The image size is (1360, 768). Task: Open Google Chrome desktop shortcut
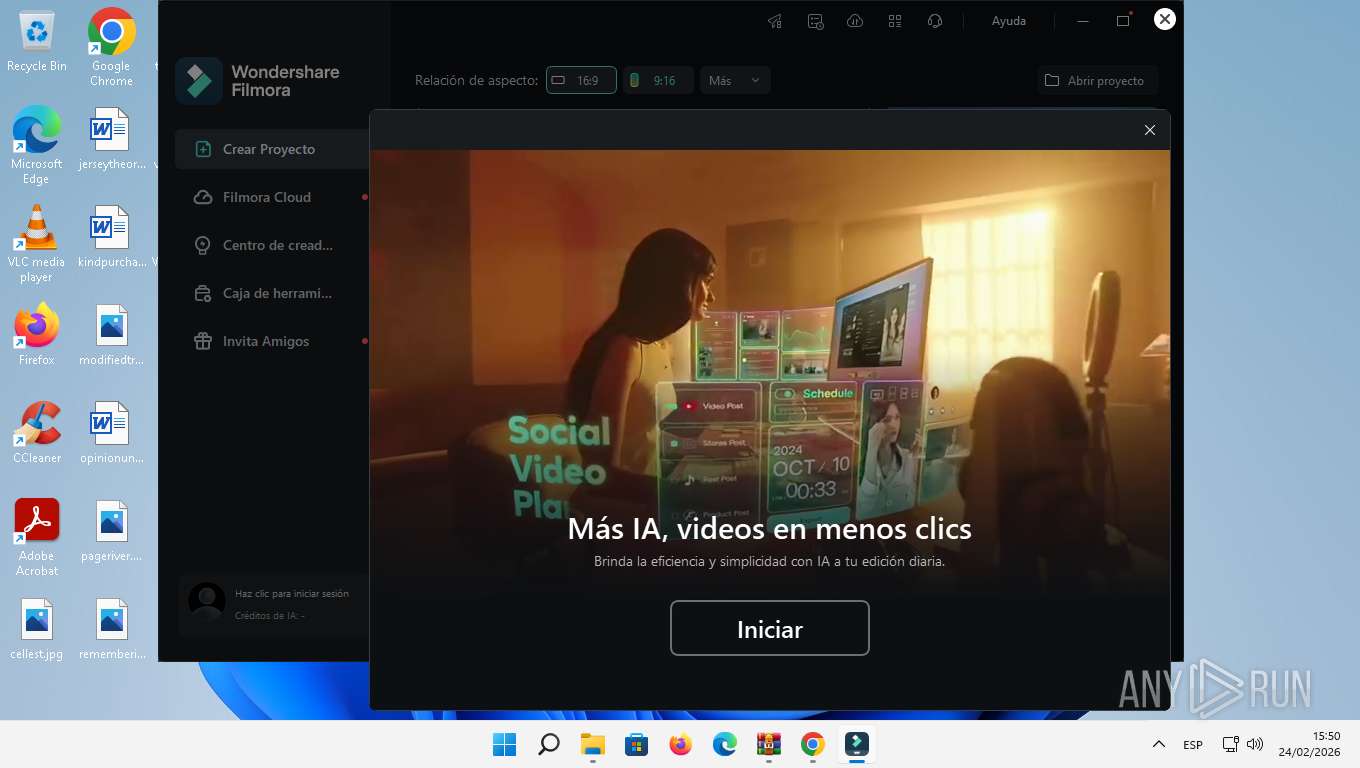pos(111,48)
